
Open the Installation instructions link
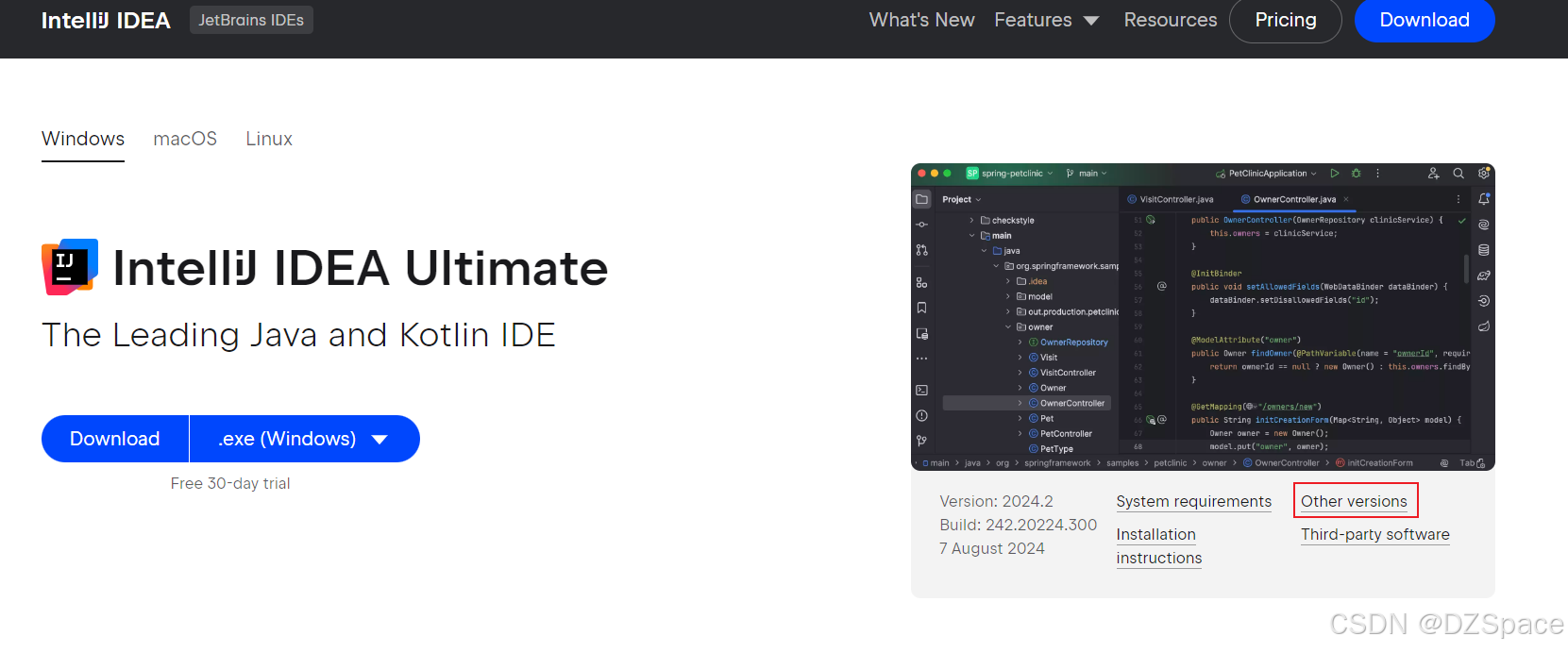point(1159,546)
